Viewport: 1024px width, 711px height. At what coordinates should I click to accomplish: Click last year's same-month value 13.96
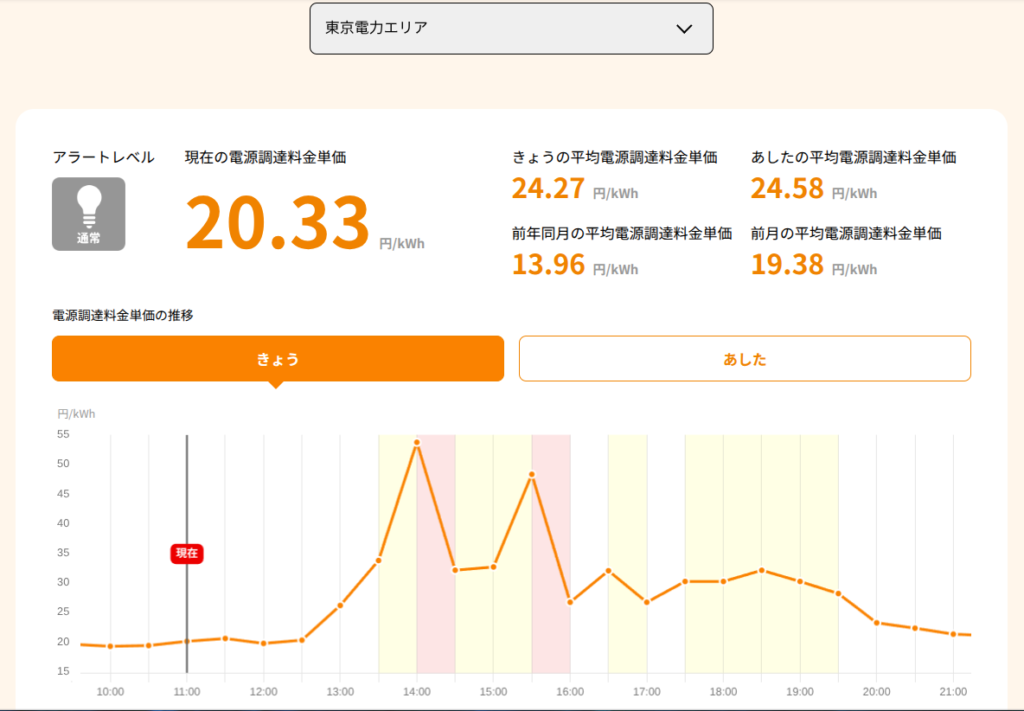[x=548, y=264]
